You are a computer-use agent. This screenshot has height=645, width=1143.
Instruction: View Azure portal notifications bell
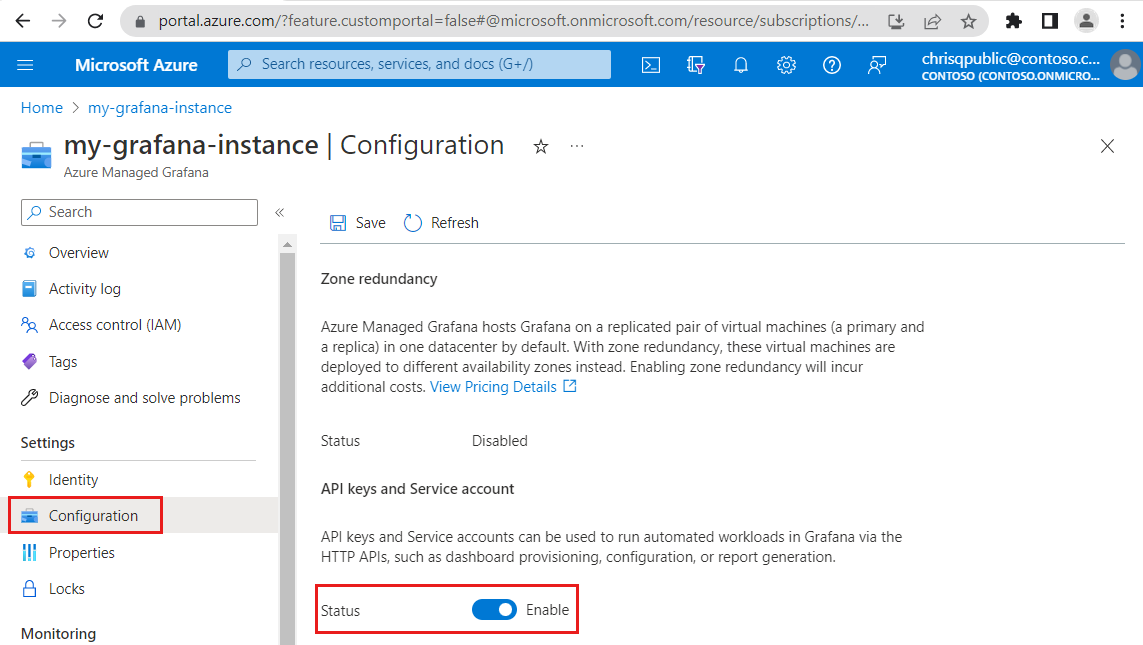(740, 65)
